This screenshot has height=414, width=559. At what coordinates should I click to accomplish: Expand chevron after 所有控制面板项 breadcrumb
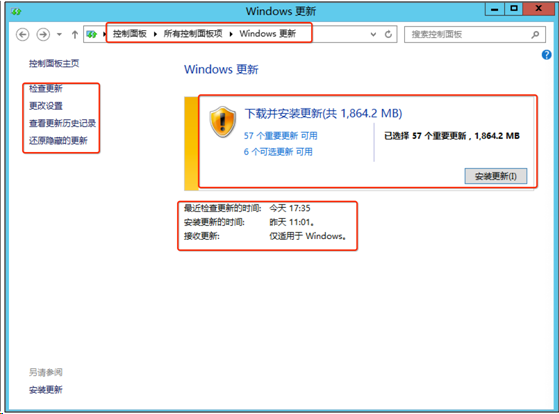231,34
